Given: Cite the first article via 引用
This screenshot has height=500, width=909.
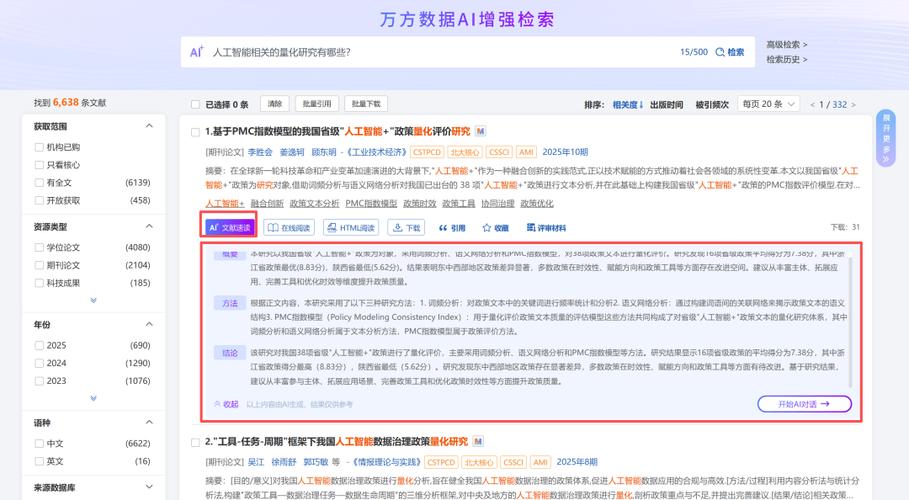Looking at the screenshot, I should coord(452,228).
